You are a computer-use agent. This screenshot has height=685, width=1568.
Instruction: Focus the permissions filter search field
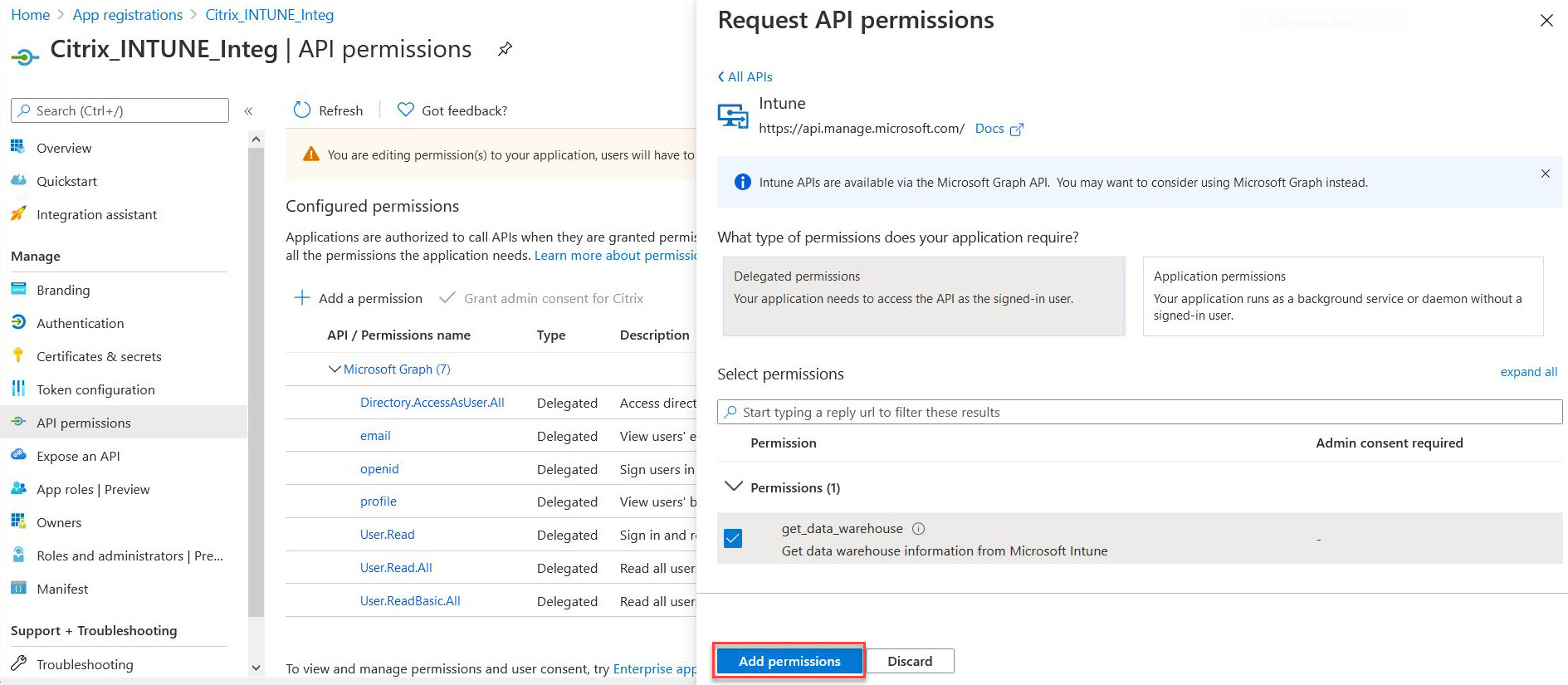[x=1140, y=412]
